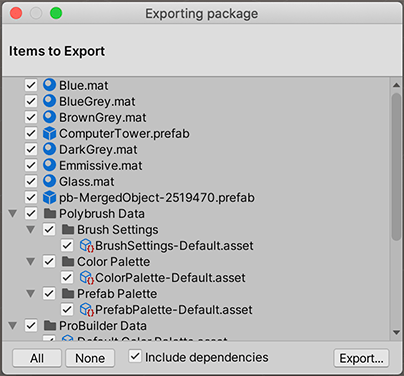Image resolution: width=404 pixels, height=376 pixels.
Task: Click the scrollbar down arrow
Action: pos(396,332)
